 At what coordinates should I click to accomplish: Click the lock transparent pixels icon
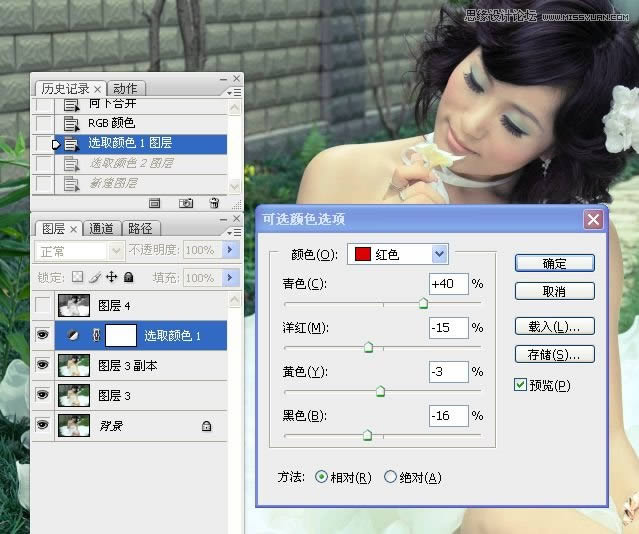click(x=77, y=277)
